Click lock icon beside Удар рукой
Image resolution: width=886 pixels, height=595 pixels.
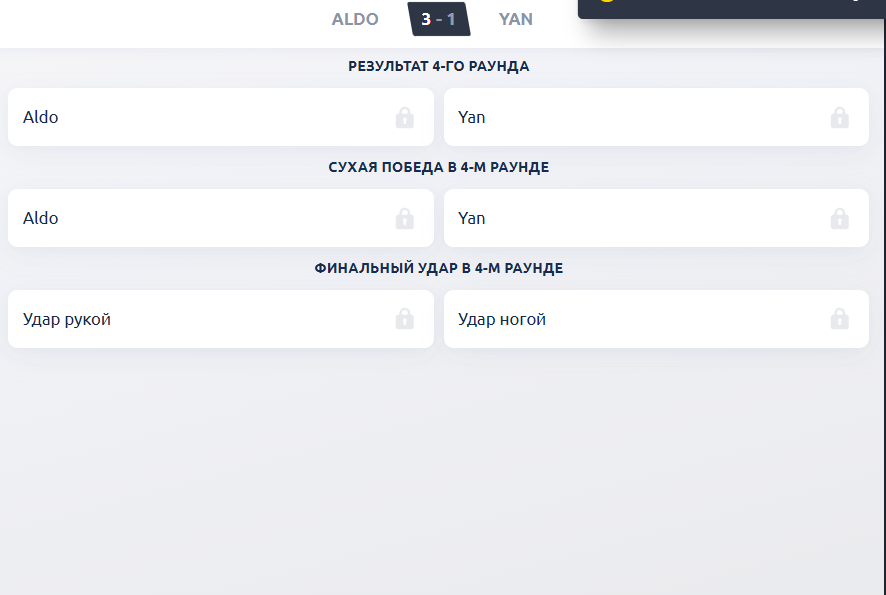click(404, 320)
